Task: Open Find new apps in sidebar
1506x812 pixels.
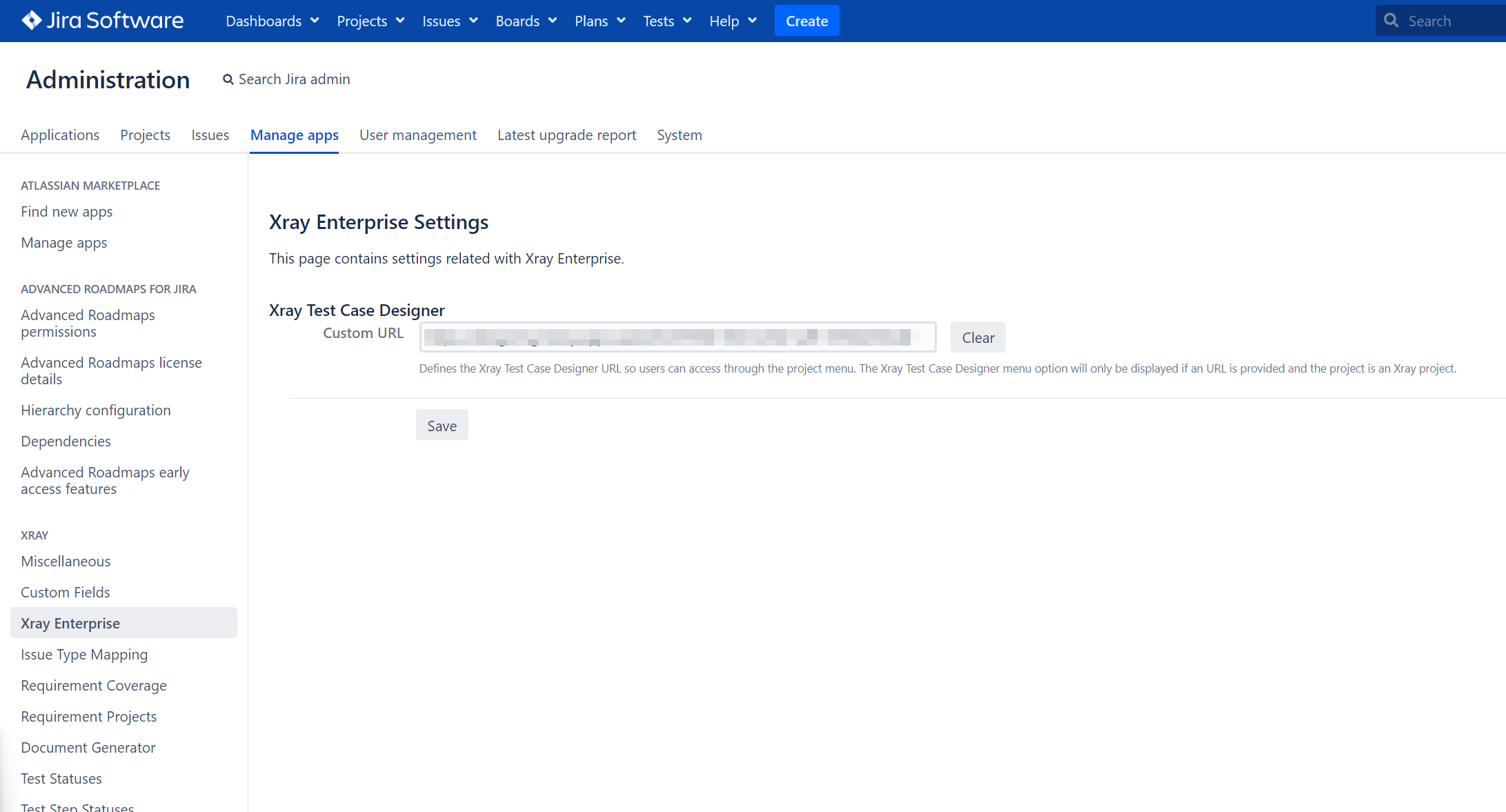Action: click(x=66, y=212)
